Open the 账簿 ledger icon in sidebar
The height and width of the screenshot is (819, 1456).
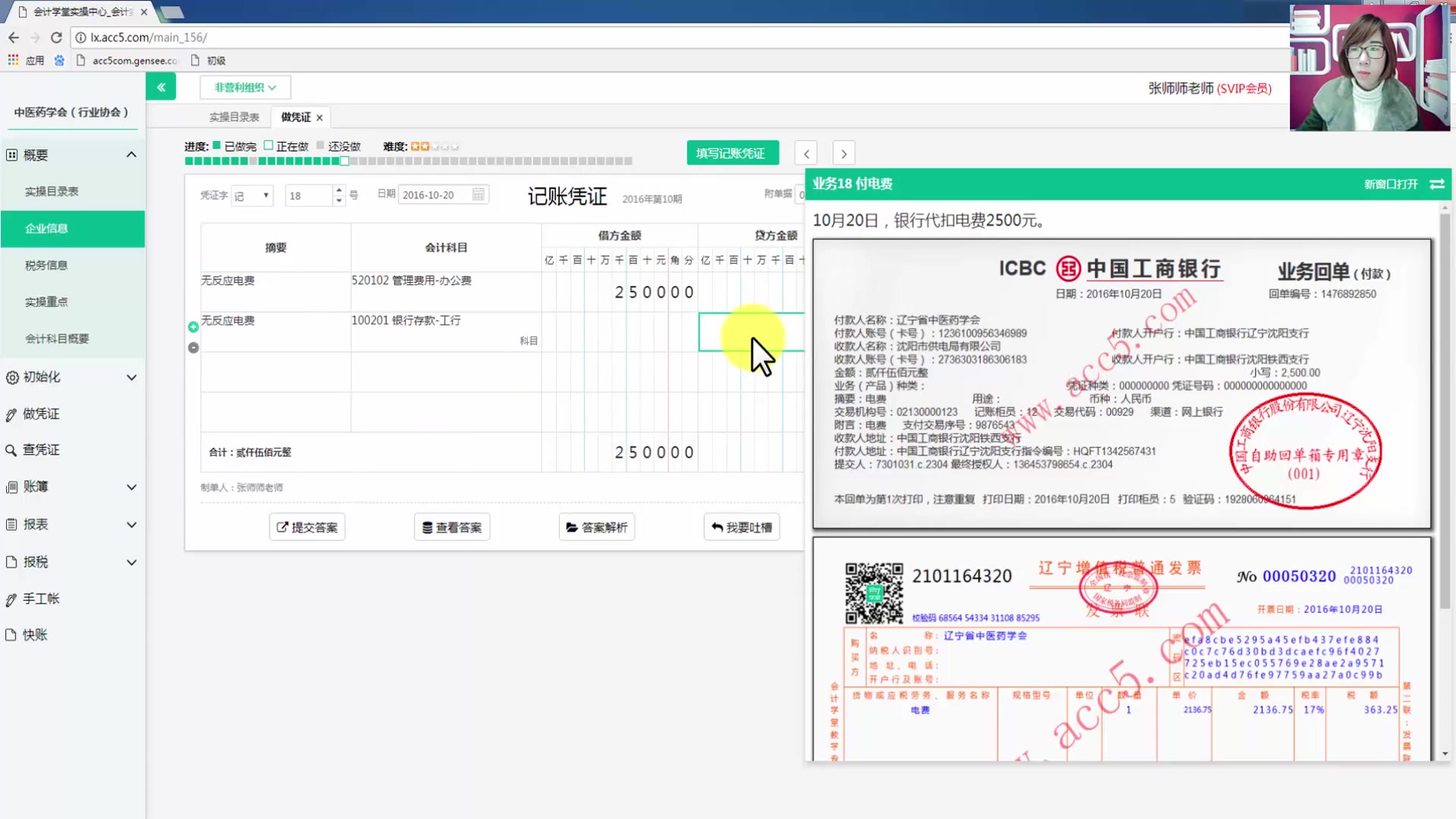point(12,486)
